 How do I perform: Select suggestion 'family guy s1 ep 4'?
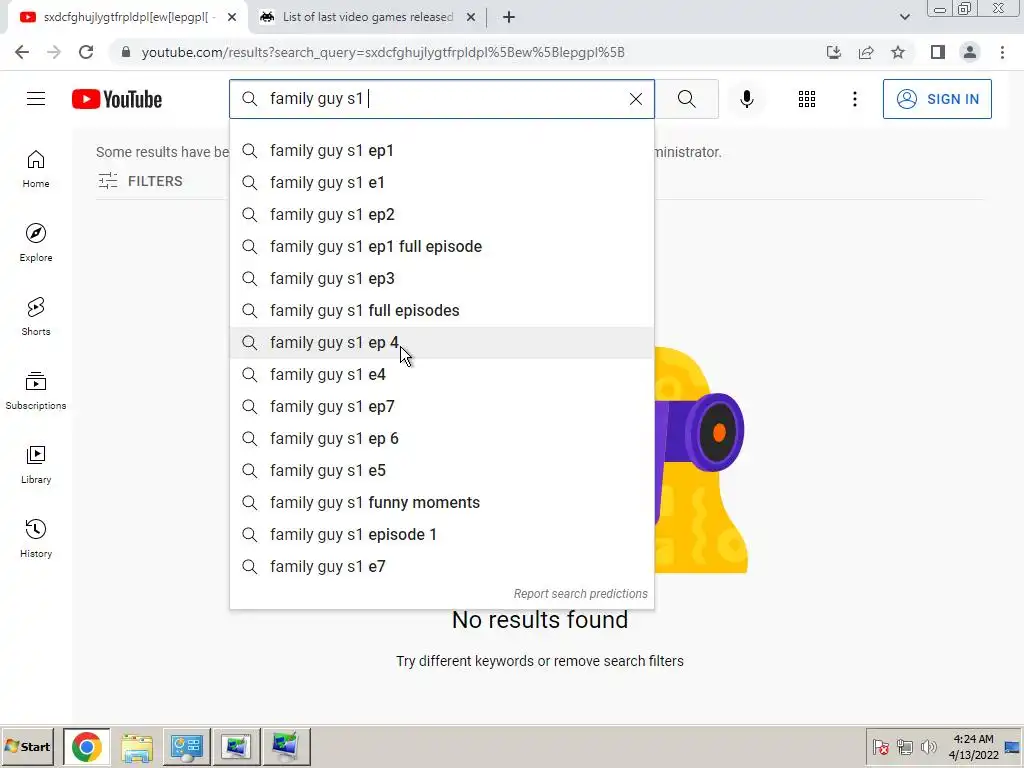coord(441,342)
